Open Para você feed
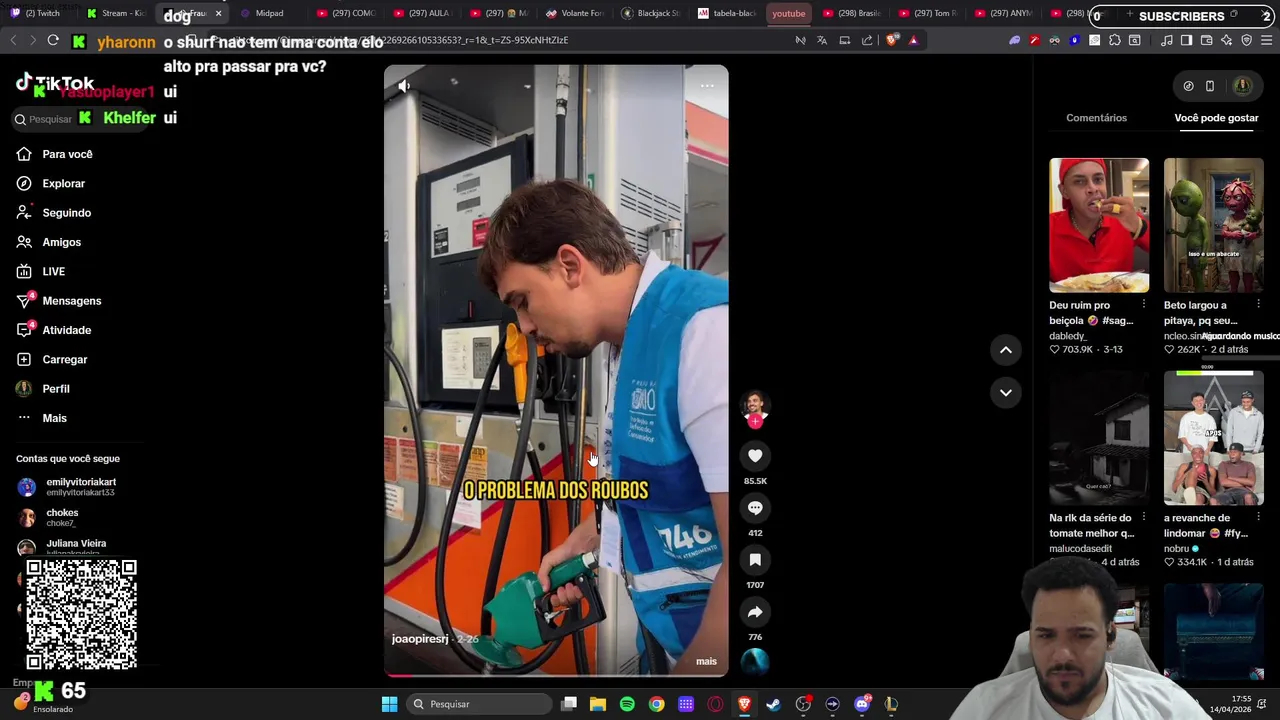Viewport: 1280px width, 720px height. pos(68,154)
